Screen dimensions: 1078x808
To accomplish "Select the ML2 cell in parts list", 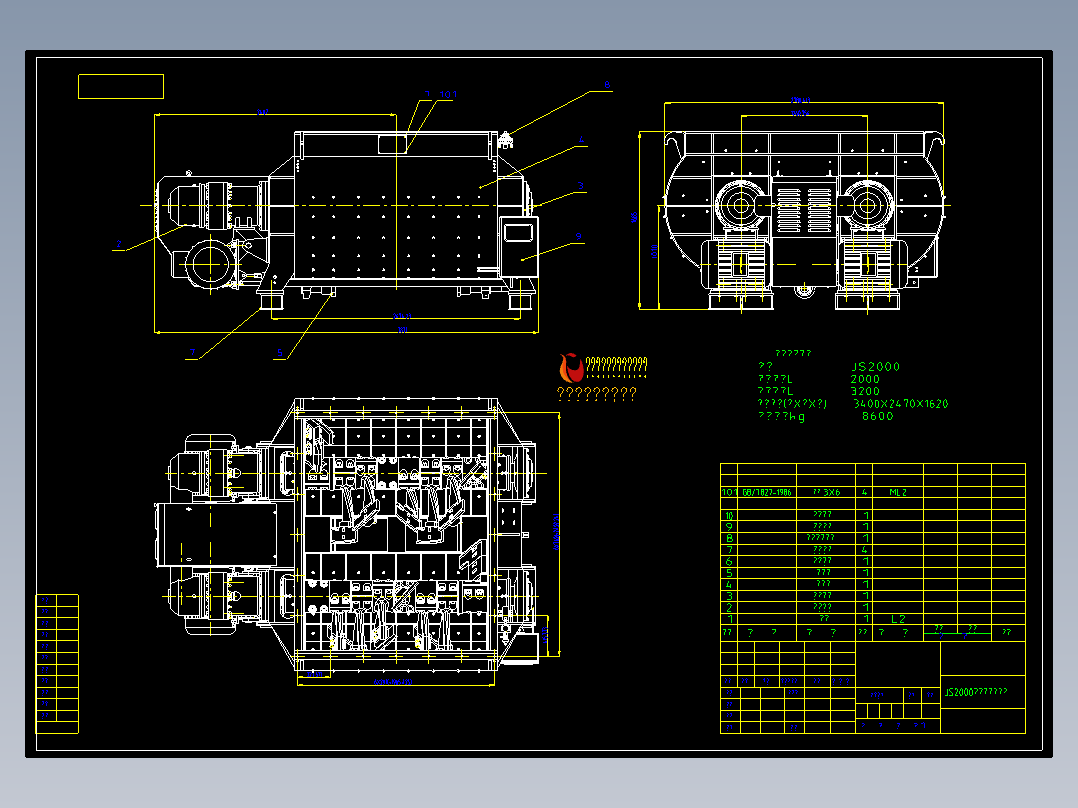I will [x=898, y=493].
